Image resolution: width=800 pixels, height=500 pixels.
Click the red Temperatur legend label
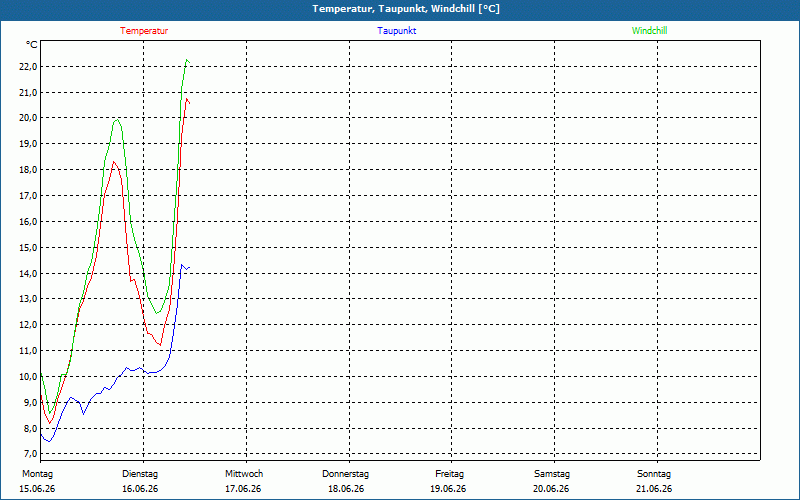144,31
